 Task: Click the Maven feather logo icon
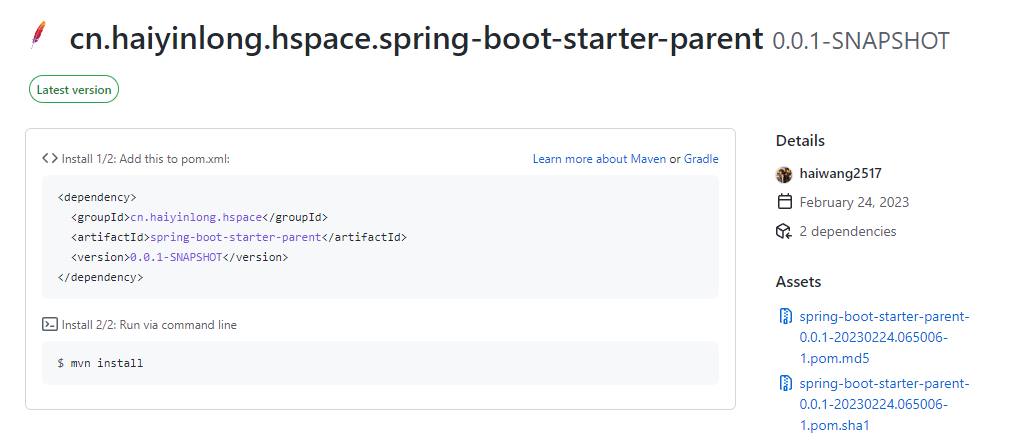tap(39, 37)
